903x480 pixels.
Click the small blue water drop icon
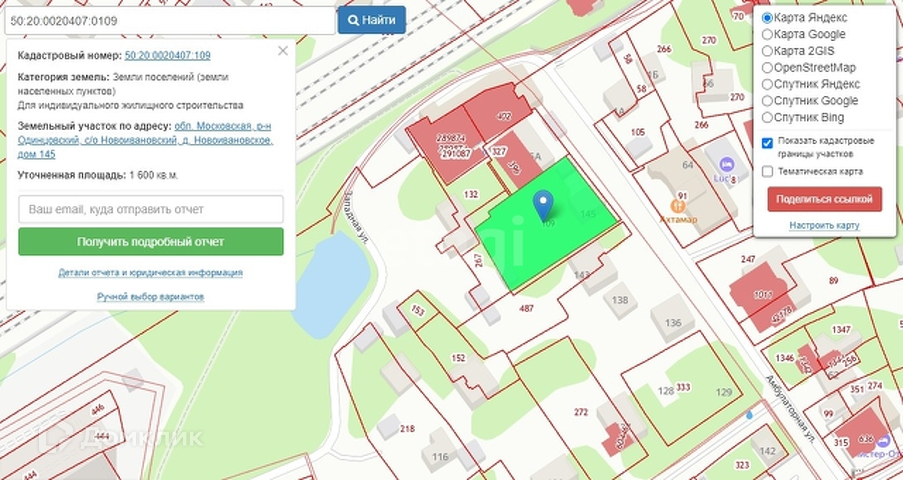(749, 414)
